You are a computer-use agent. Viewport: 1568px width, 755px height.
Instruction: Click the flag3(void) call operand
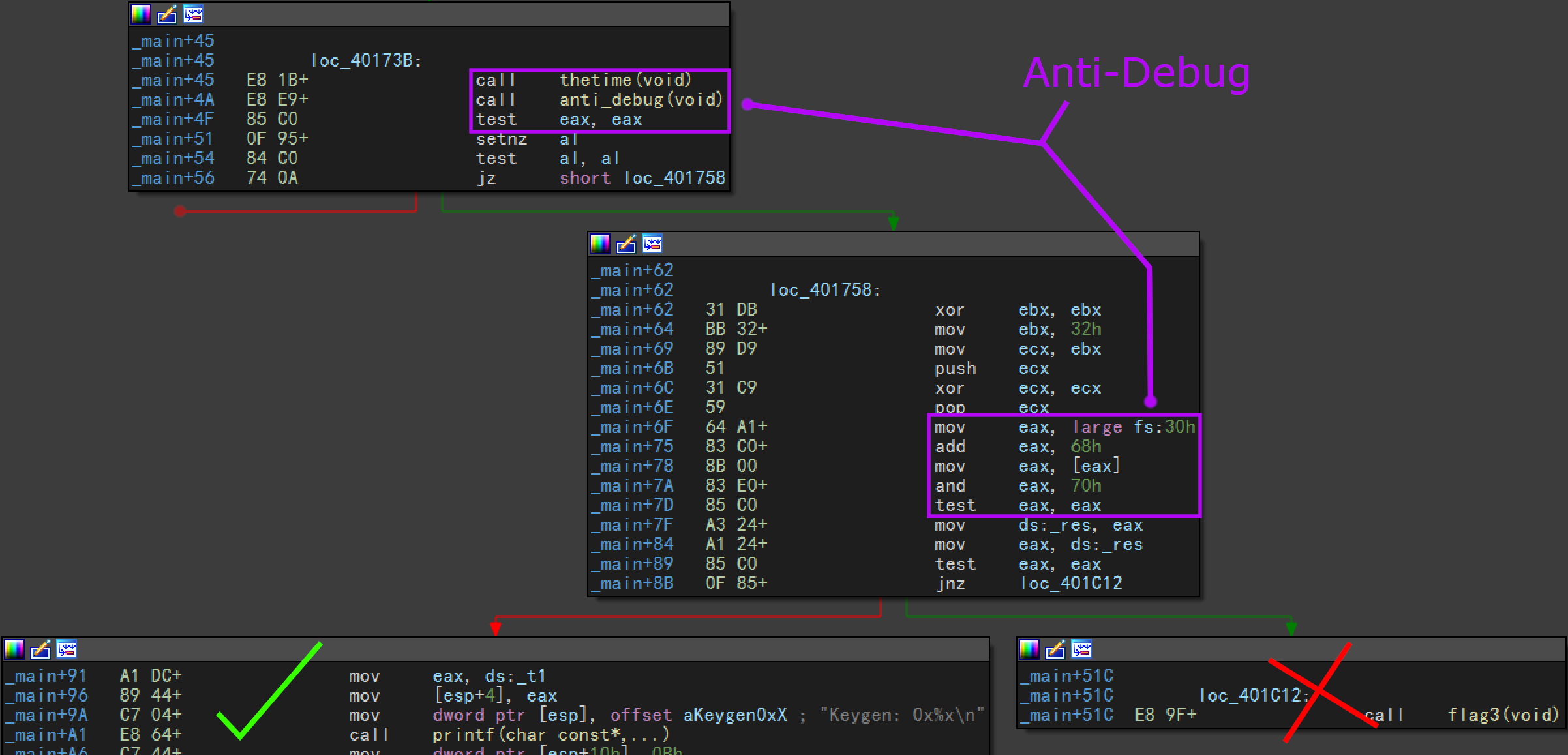point(1503,715)
